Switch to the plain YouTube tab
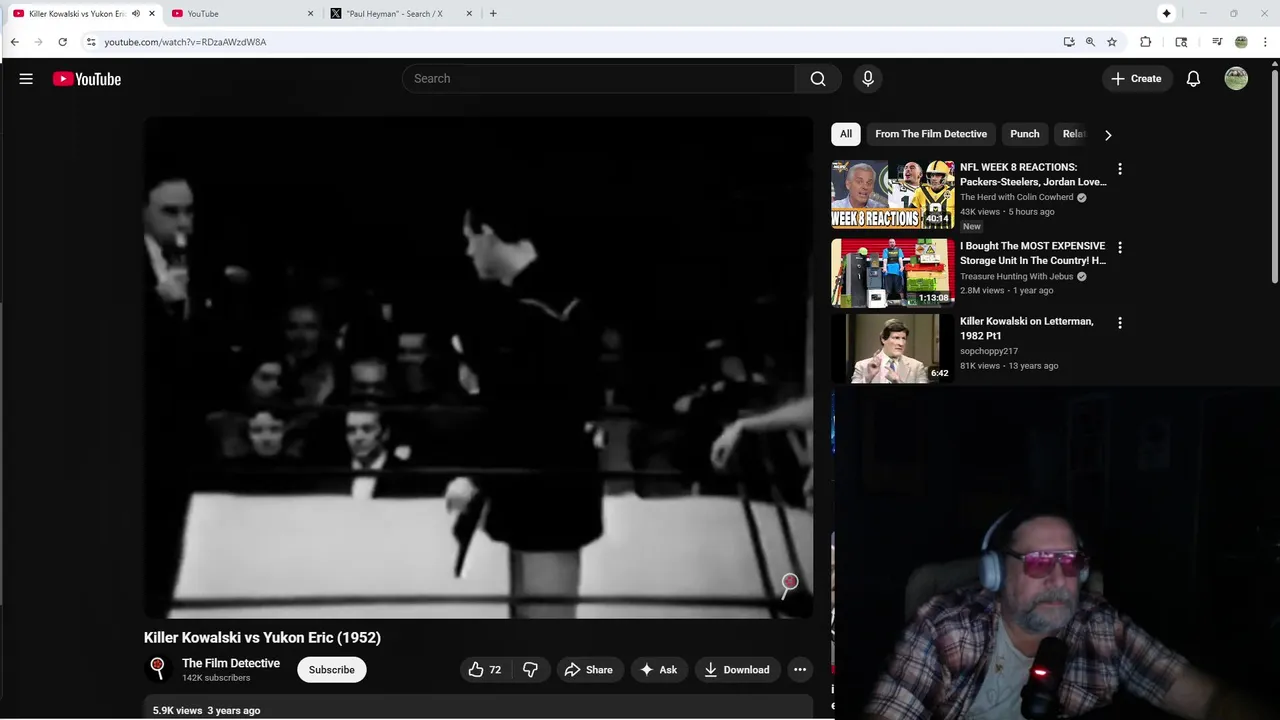Viewport: 1280px width, 720px height. click(240, 14)
